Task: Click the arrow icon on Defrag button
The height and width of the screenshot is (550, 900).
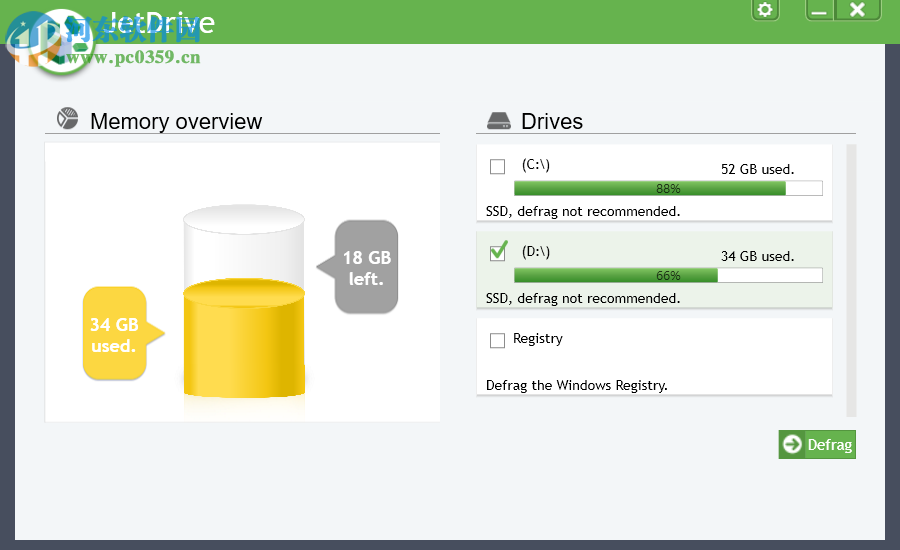Action: coord(793,444)
